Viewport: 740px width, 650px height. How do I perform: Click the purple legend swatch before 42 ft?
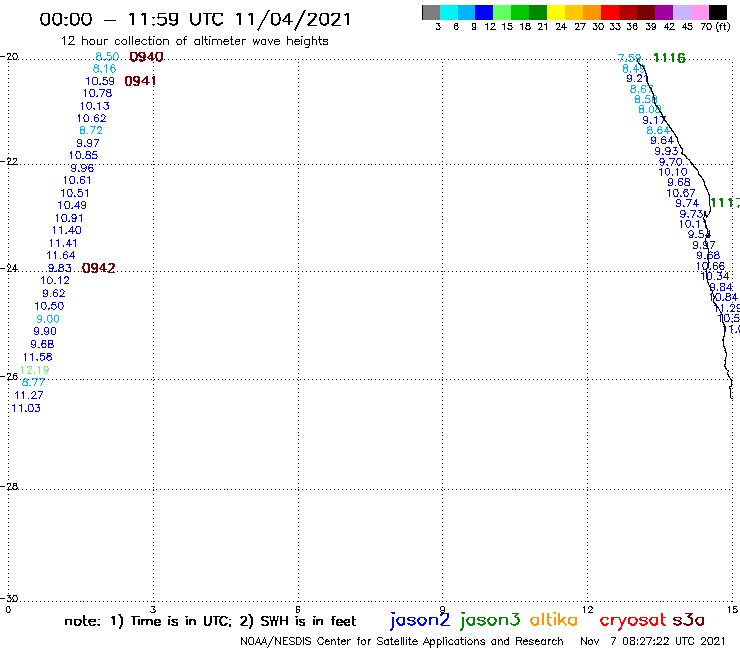point(664,13)
